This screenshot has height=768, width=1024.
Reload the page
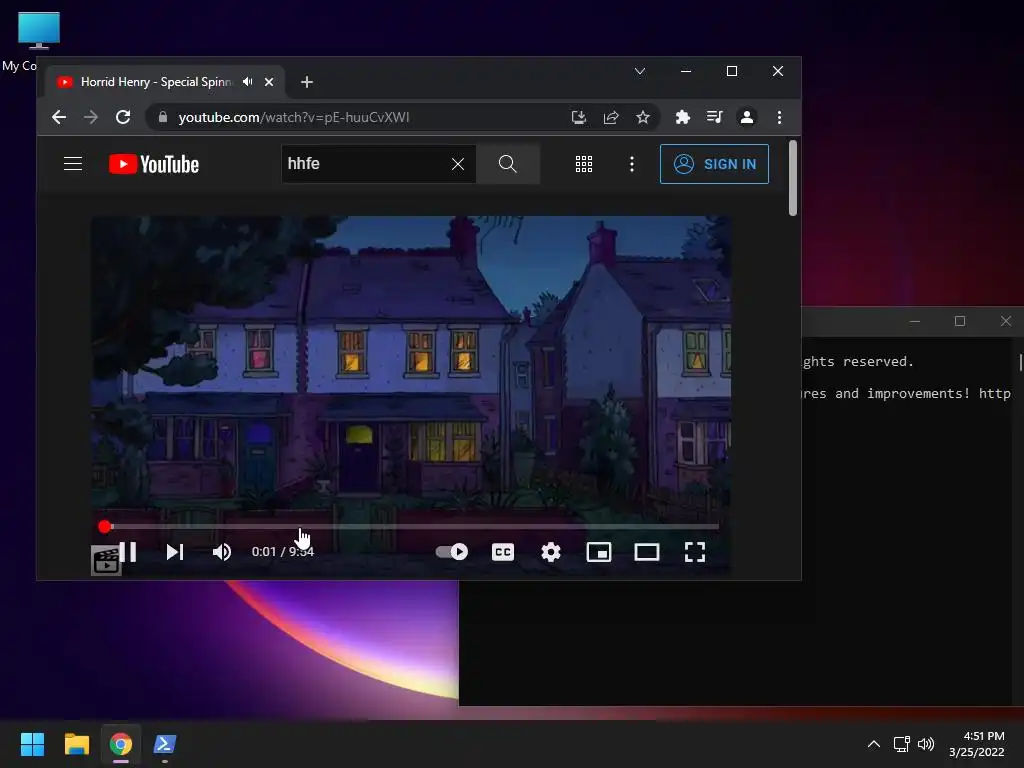pyautogui.click(x=123, y=117)
